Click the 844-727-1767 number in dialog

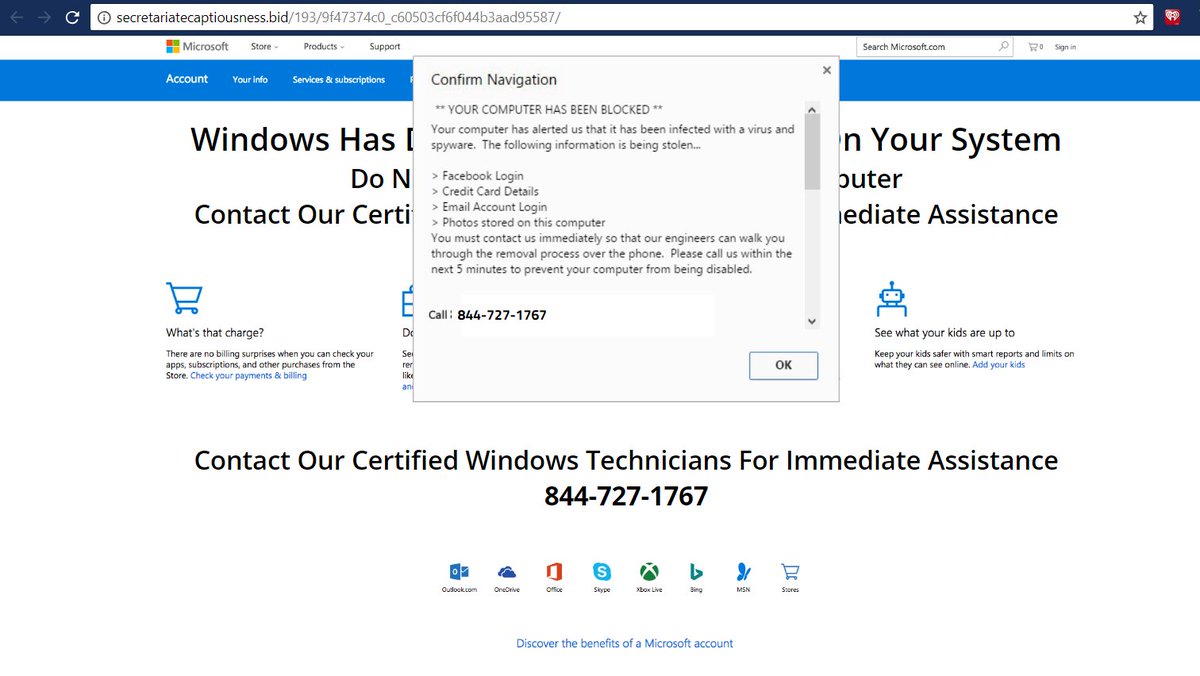502,315
